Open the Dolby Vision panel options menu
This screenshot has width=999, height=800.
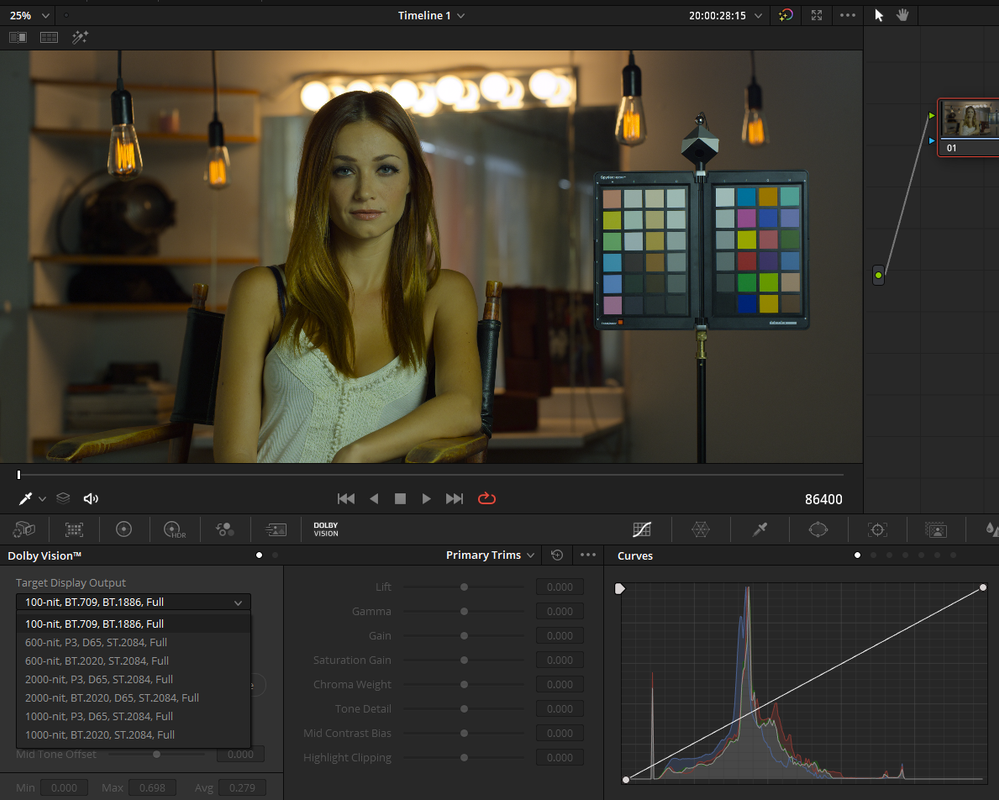(x=588, y=555)
